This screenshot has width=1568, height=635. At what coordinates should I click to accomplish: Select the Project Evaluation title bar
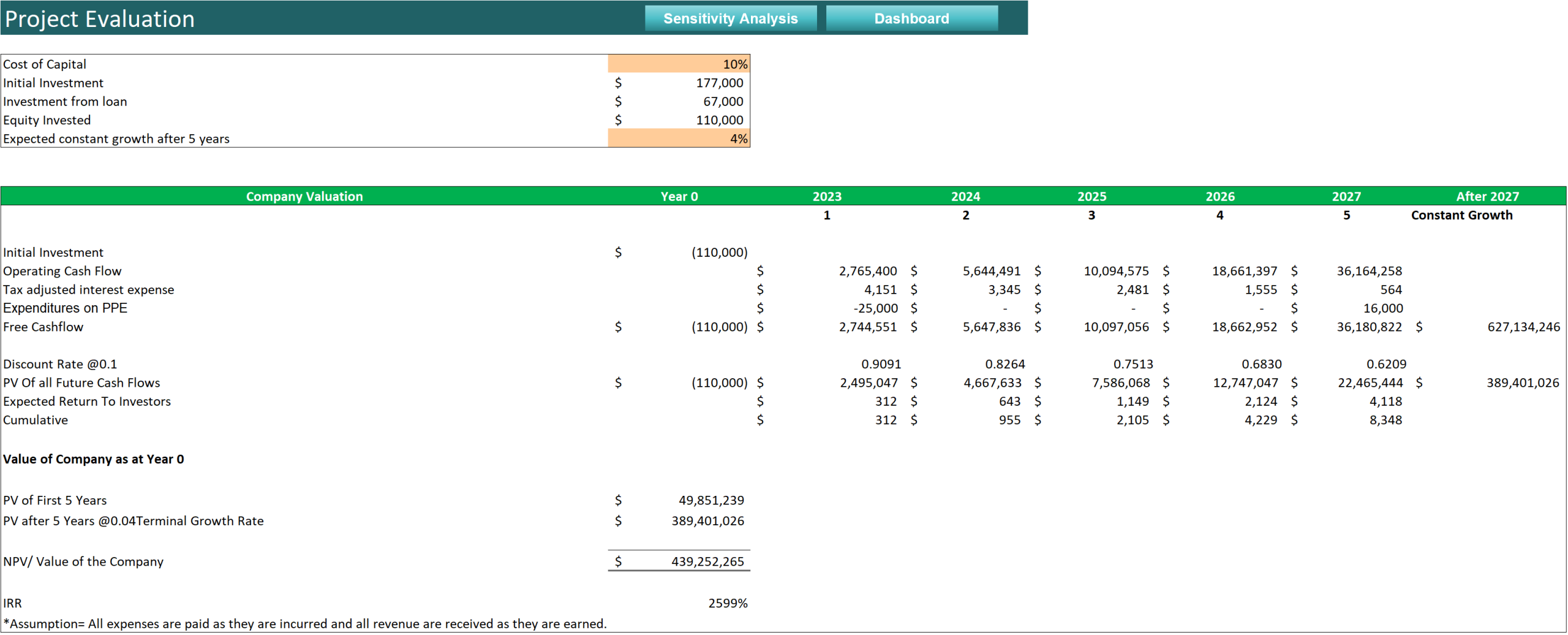point(99,18)
